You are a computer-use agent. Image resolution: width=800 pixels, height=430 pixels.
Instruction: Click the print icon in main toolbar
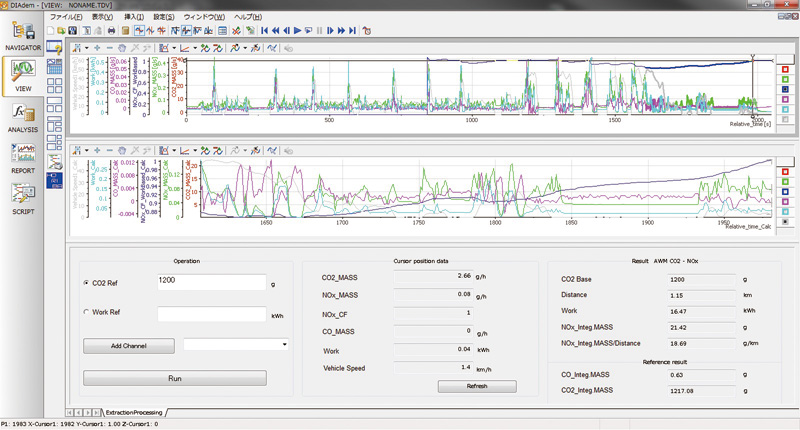point(111,31)
